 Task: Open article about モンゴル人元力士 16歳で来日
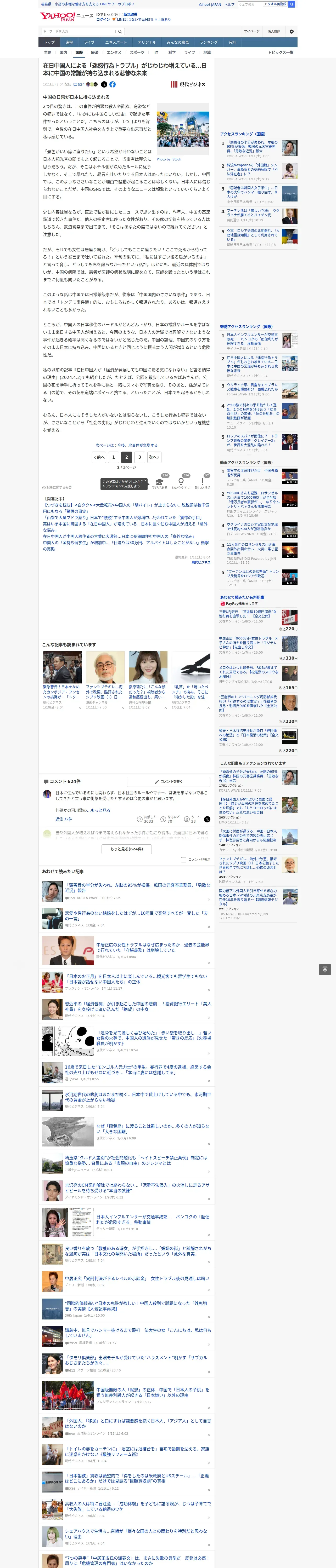tap(138, 1069)
